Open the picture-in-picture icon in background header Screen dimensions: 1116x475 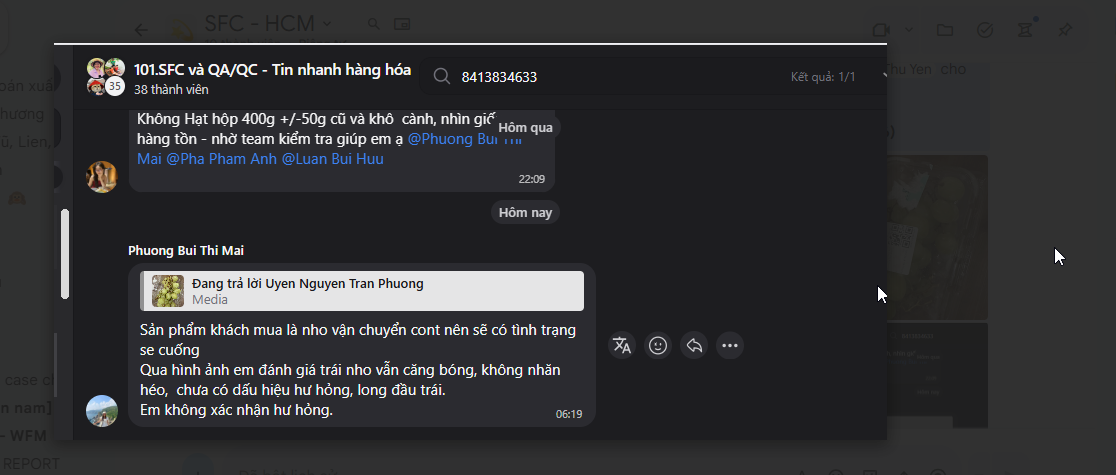(402, 24)
